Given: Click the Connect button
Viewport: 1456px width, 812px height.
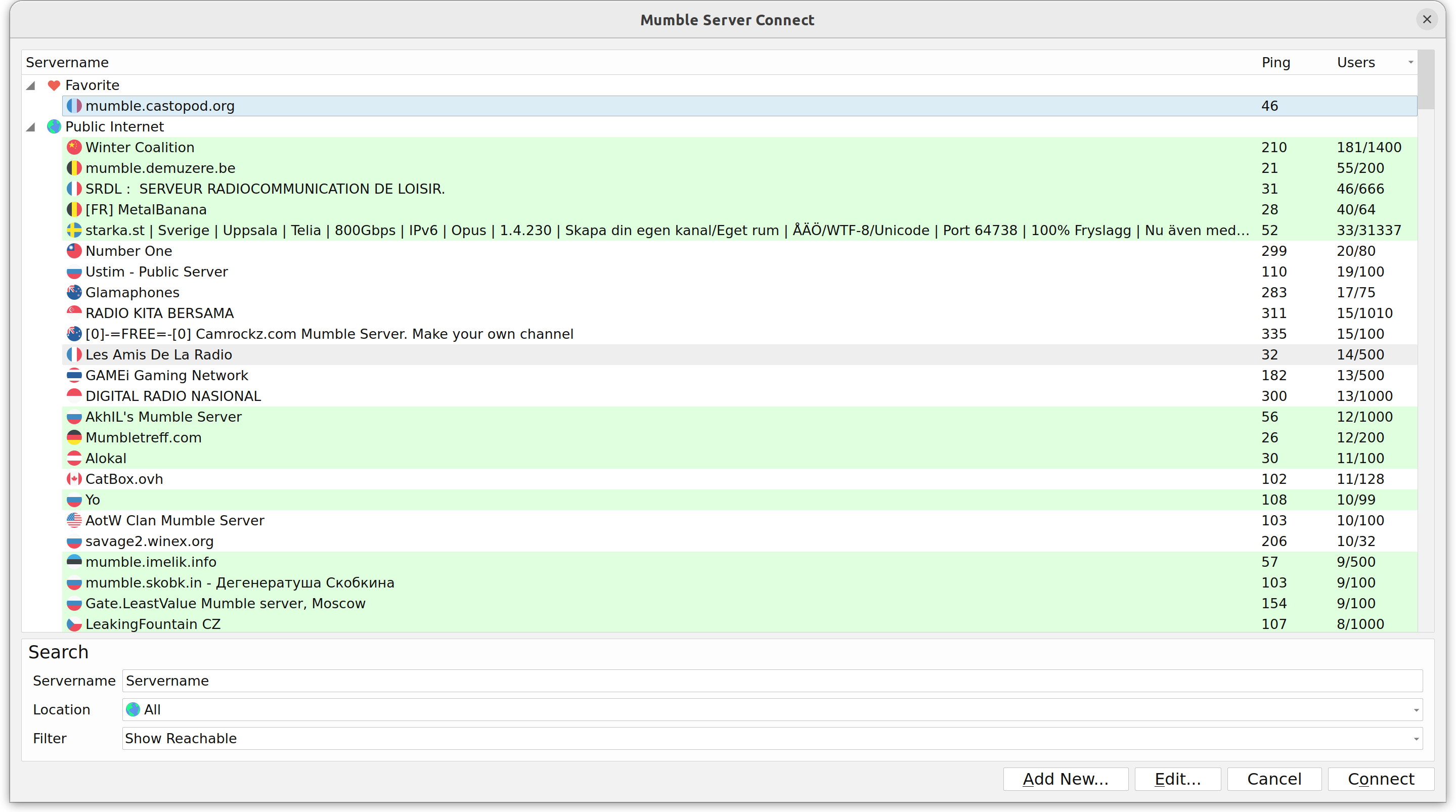Looking at the screenshot, I should pyautogui.click(x=1381, y=778).
